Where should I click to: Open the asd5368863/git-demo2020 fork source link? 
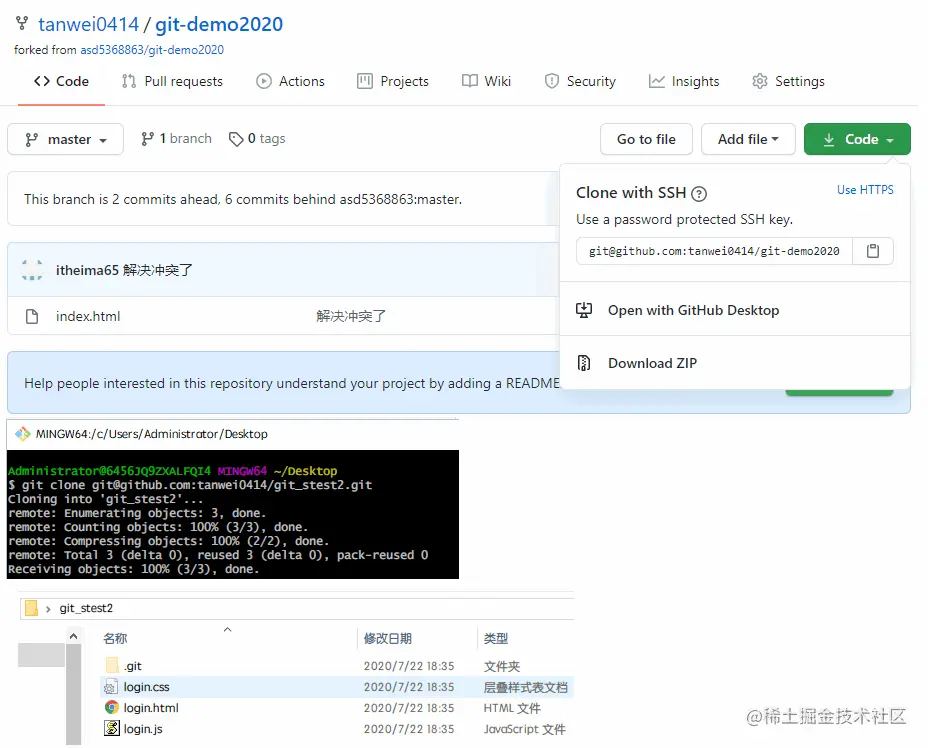pyautogui.click(x=152, y=50)
